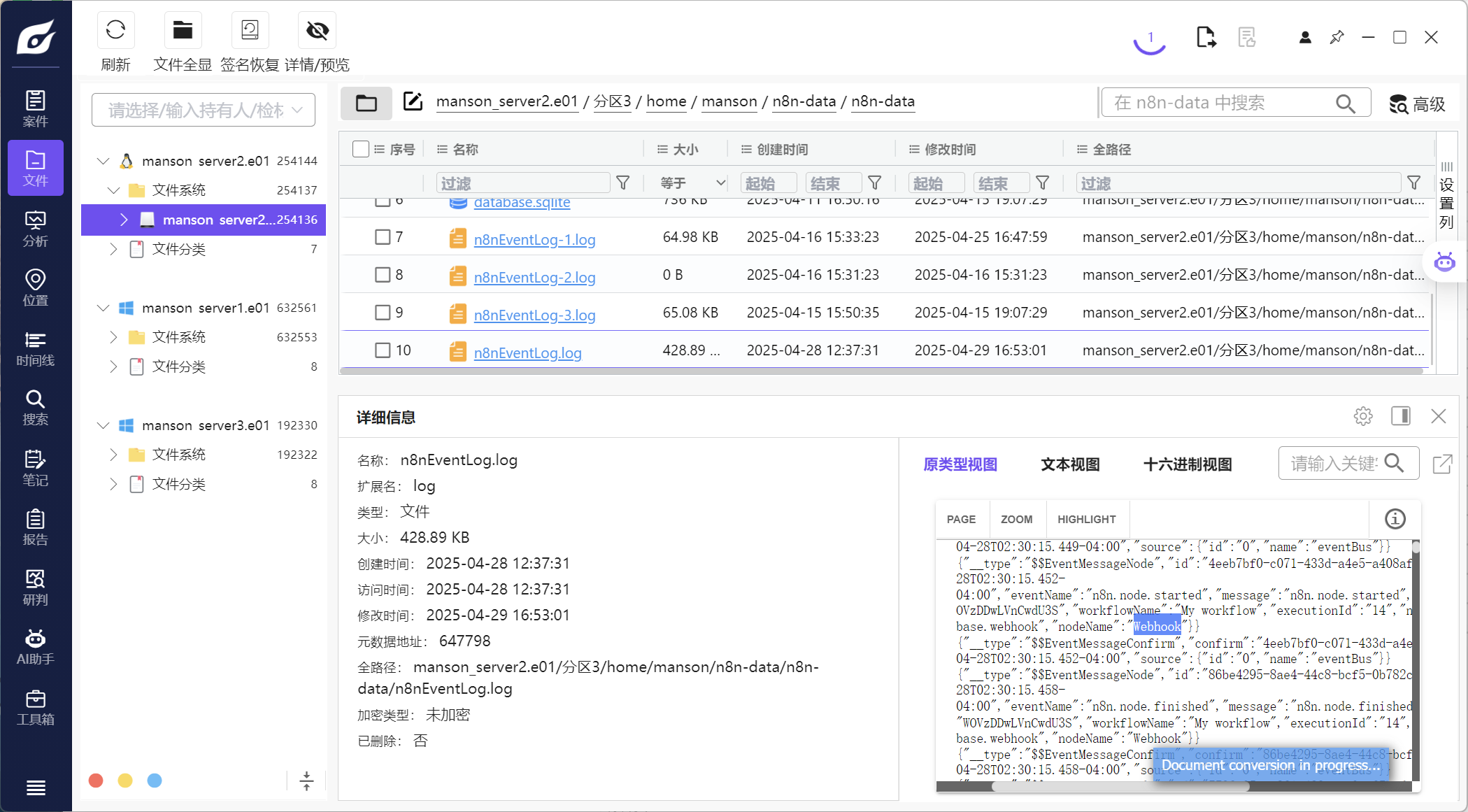Click the 签名恢复 signature recovery toolbar icon

pos(250,31)
